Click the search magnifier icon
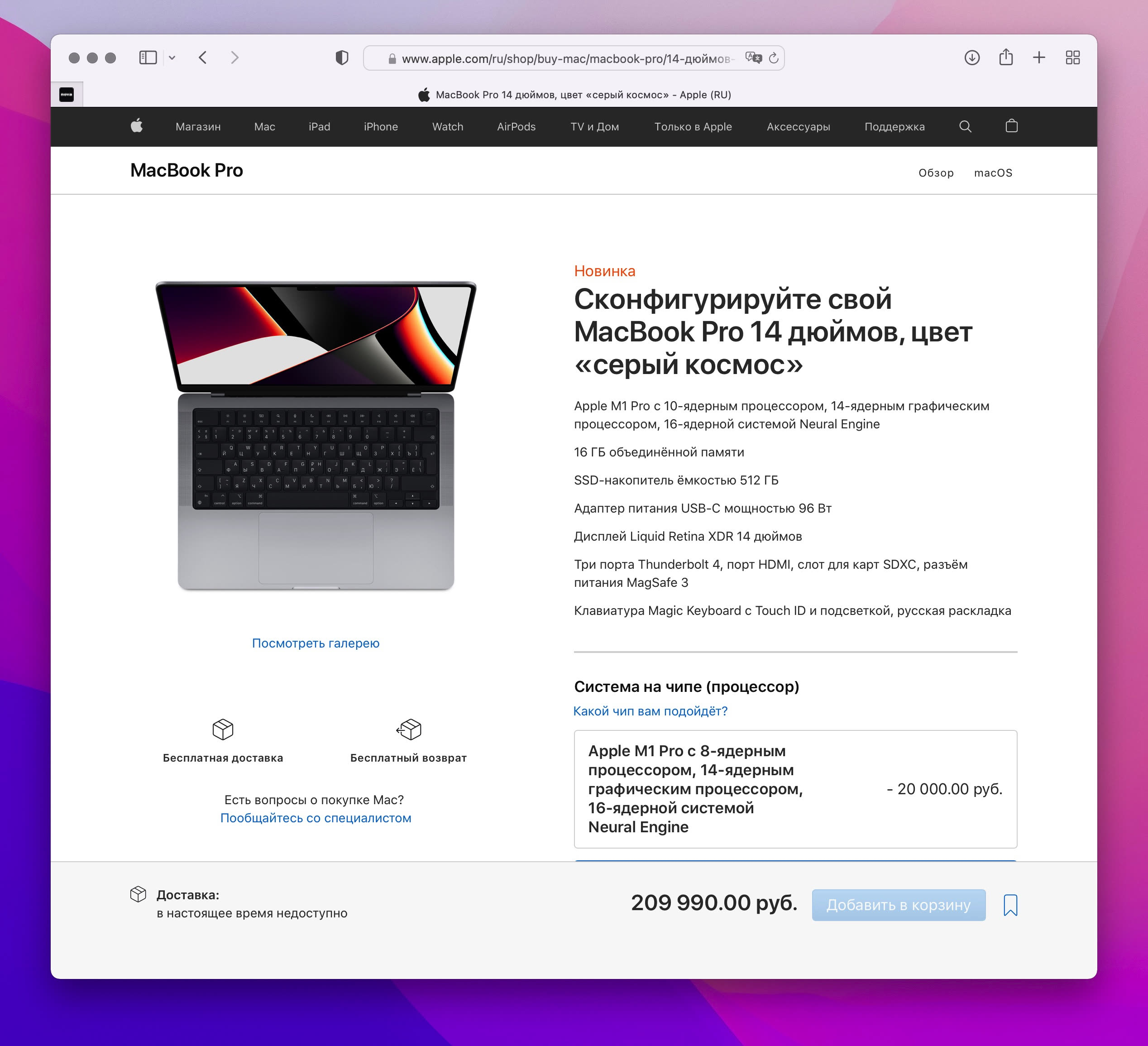 pos(965,126)
